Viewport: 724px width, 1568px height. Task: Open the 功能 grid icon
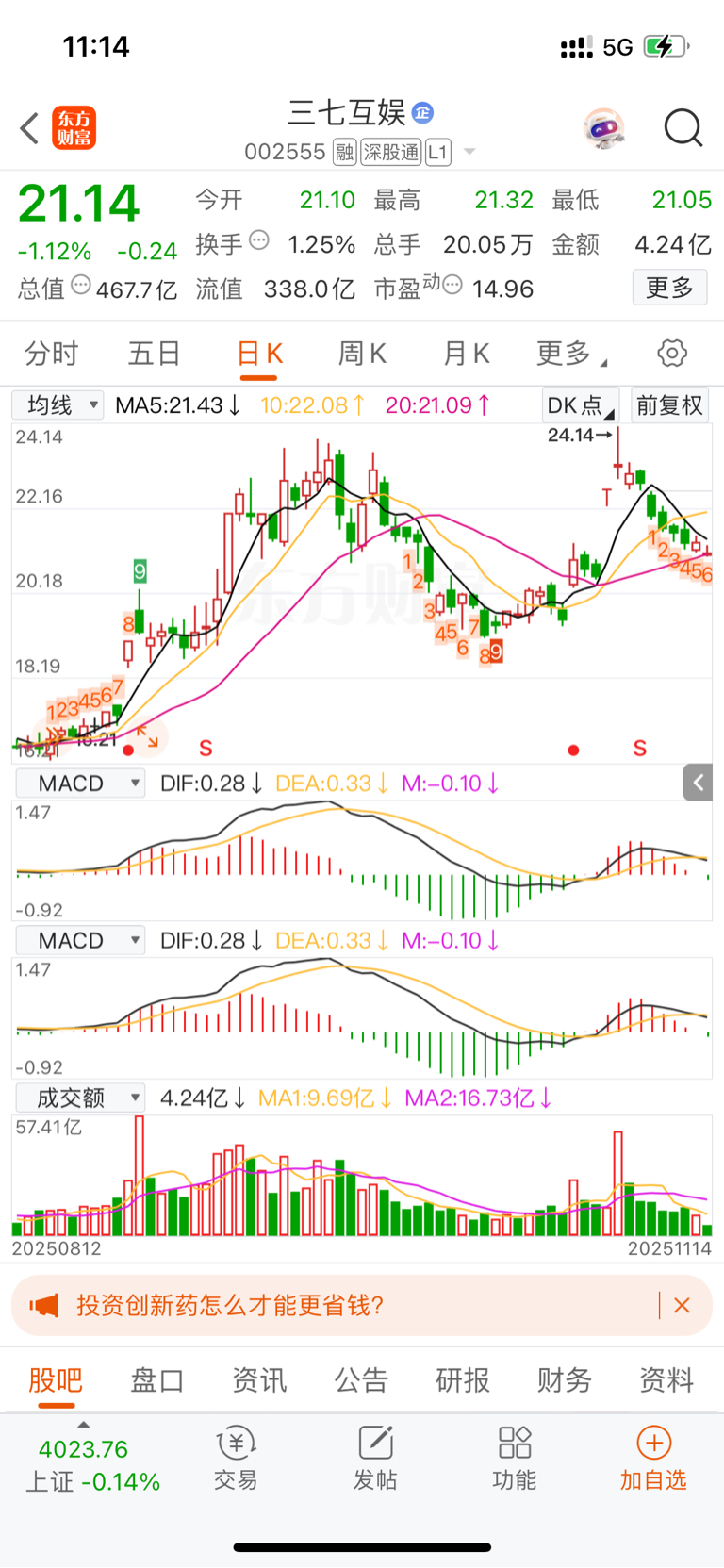515,1443
